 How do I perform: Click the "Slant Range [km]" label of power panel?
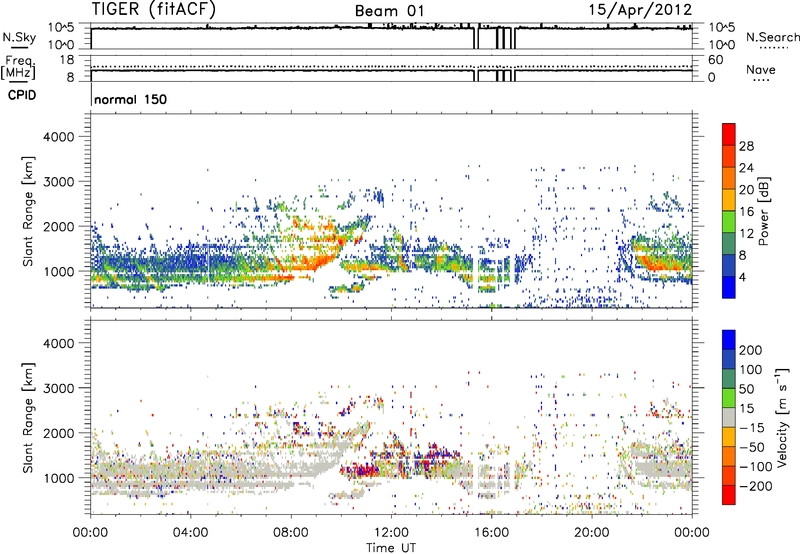pyautogui.click(x=28, y=211)
